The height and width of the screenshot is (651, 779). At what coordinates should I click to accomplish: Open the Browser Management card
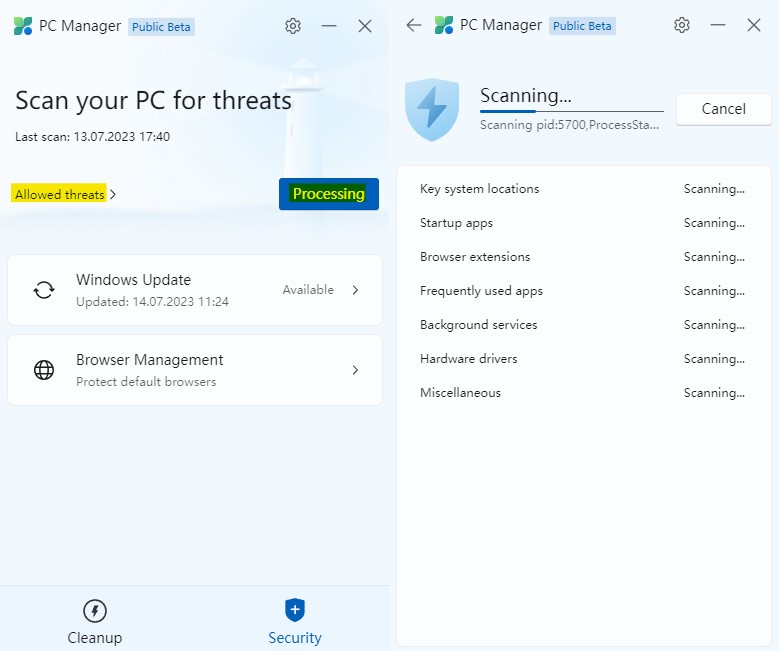click(195, 370)
